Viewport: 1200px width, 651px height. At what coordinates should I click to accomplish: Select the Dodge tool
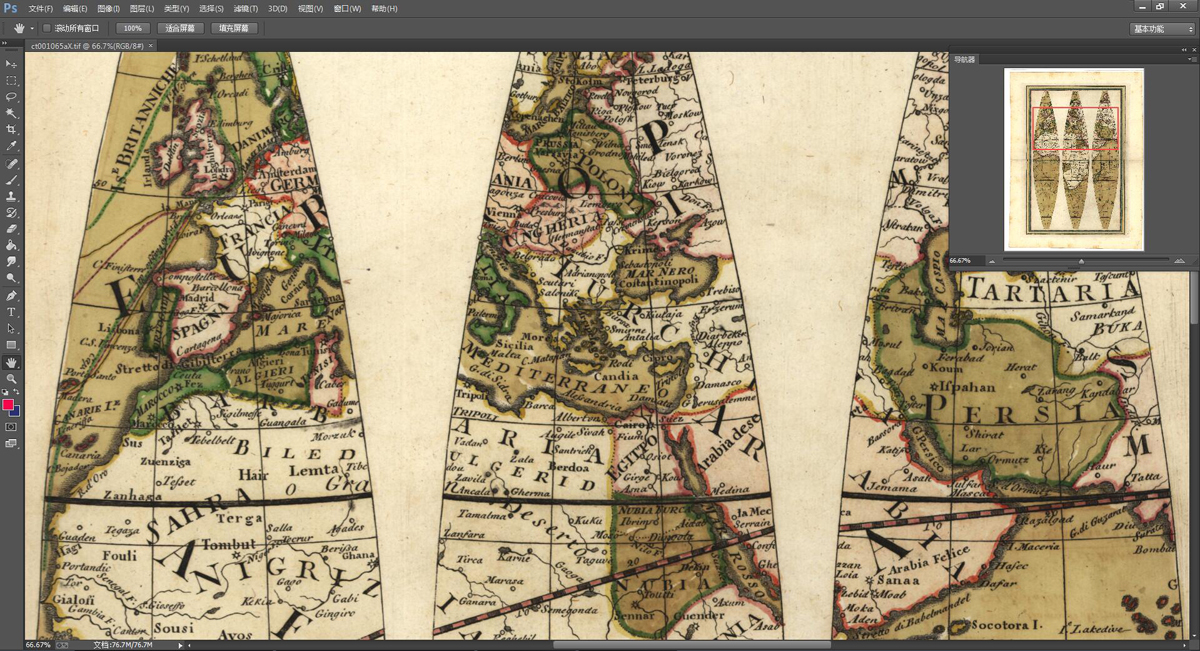coord(11,278)
